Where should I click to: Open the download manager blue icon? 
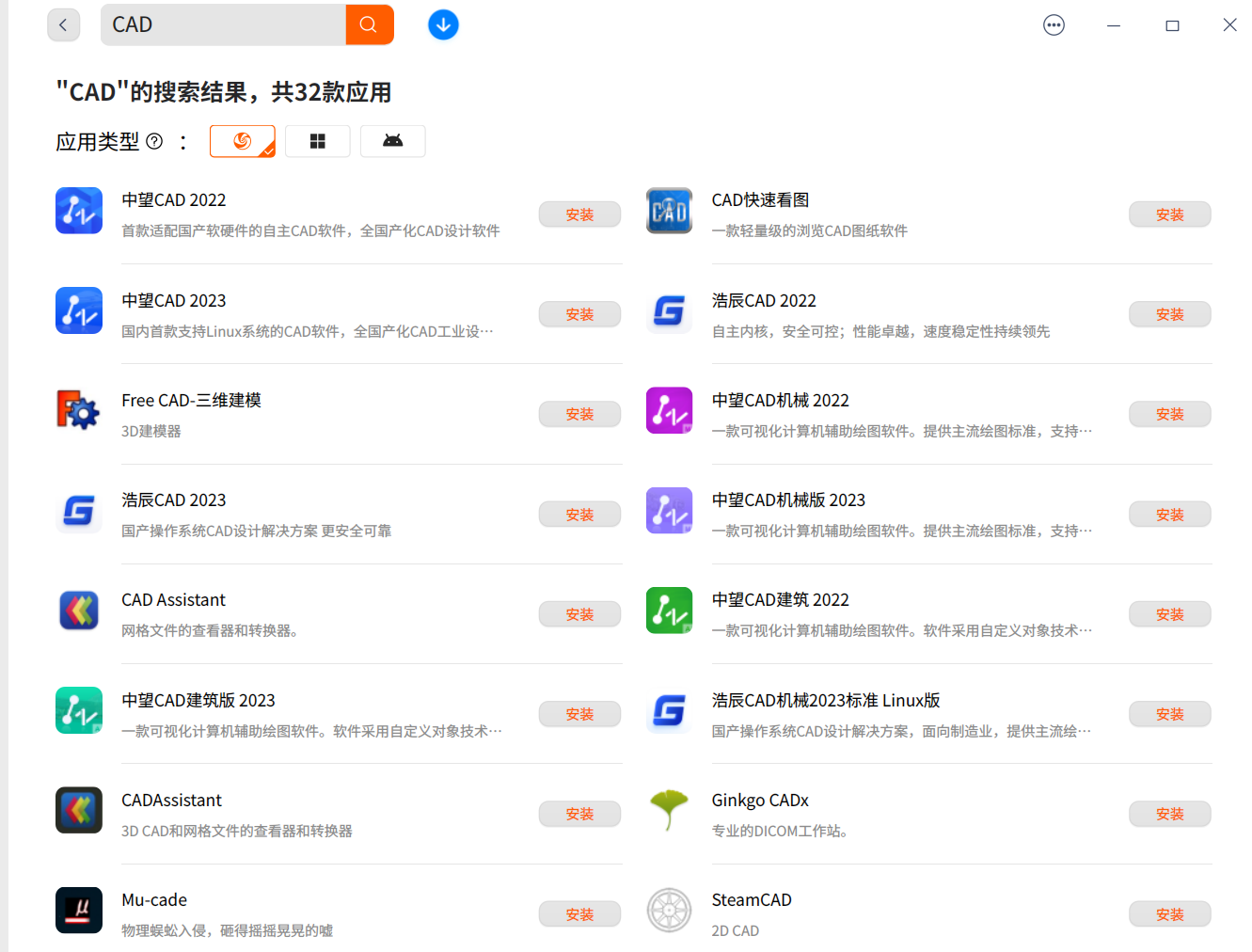[443, 24]
